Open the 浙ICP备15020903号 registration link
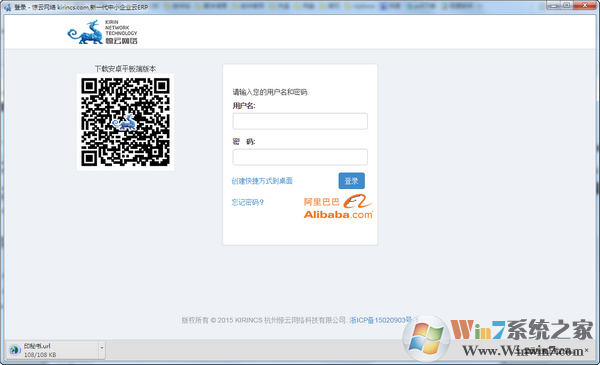600x365 pixels. pos(381,320)
